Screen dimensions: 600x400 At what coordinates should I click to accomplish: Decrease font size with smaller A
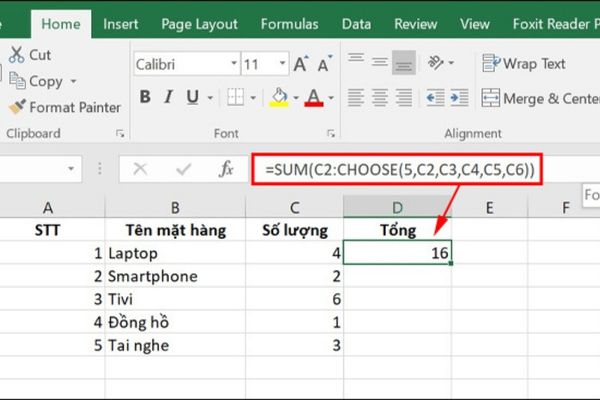pos(325,64)
